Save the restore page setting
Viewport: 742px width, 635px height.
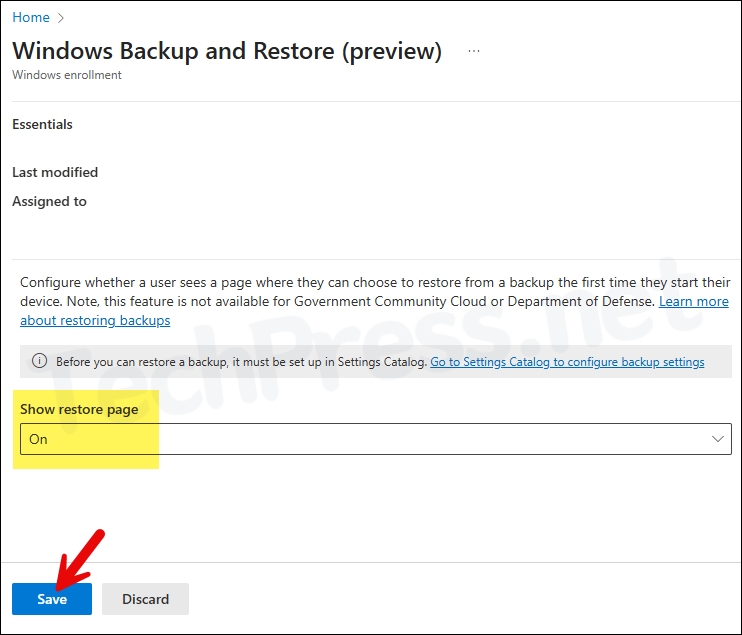52,599
